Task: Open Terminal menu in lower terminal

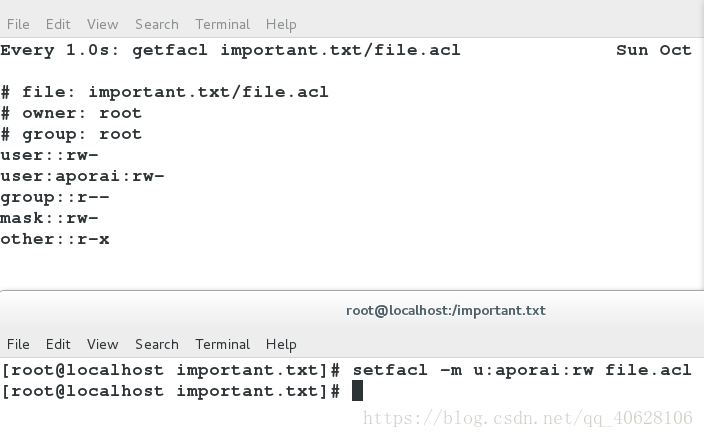Action: point(222,344)
